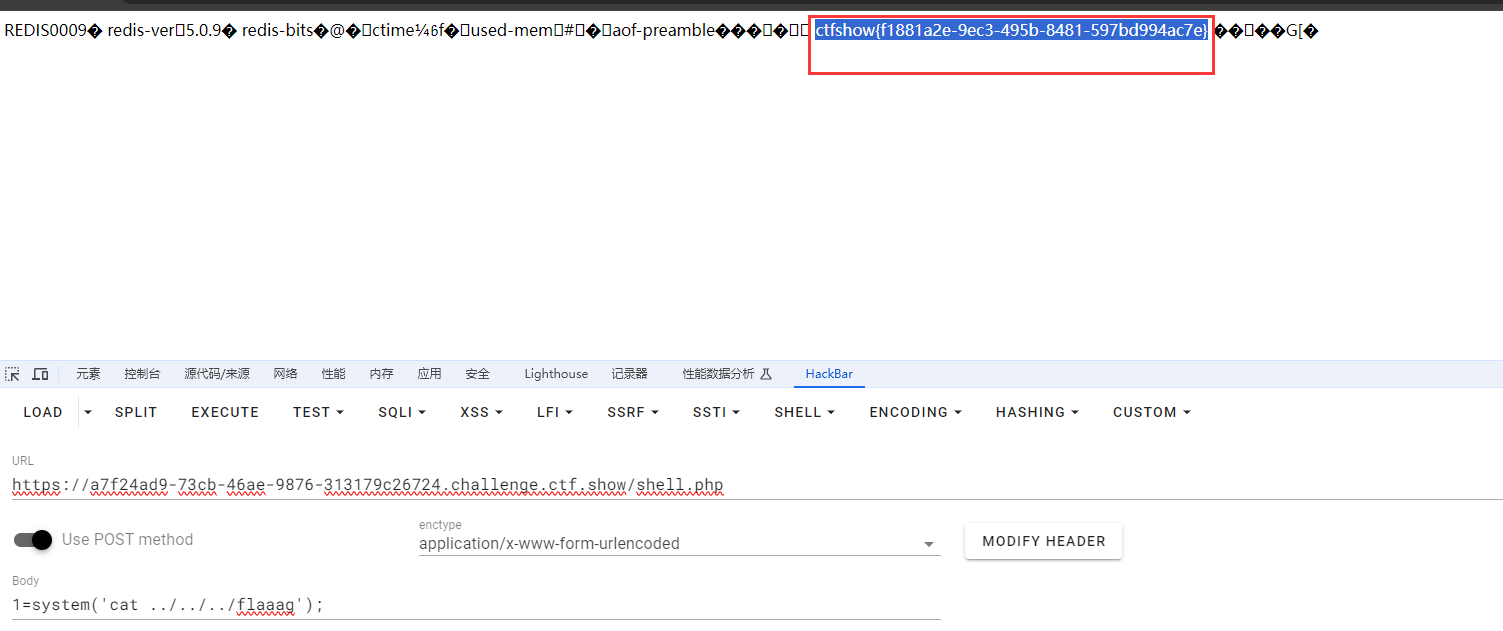Click the SPLIT button
This screenshot has height=631, width=1503.
coord(136,412)
